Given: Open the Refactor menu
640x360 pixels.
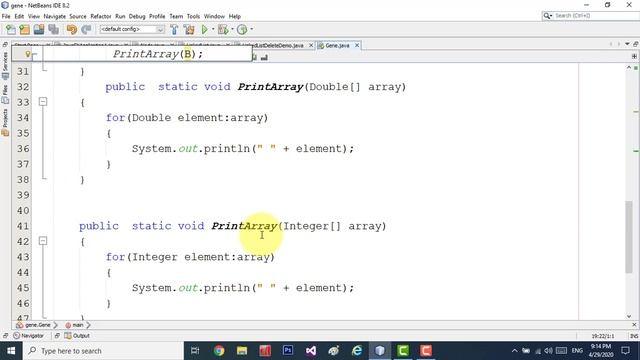Looking at the screenshot, I should click(101, 16).
